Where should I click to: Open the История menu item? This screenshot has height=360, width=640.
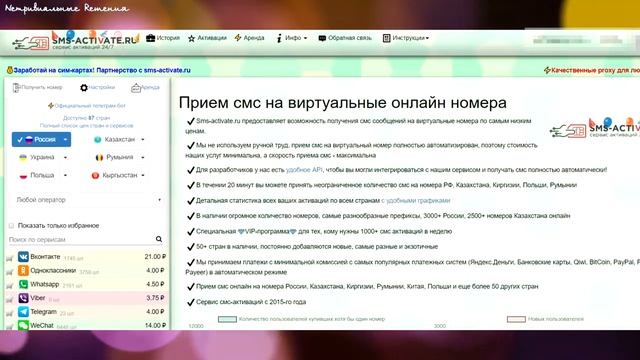(163, 38)
